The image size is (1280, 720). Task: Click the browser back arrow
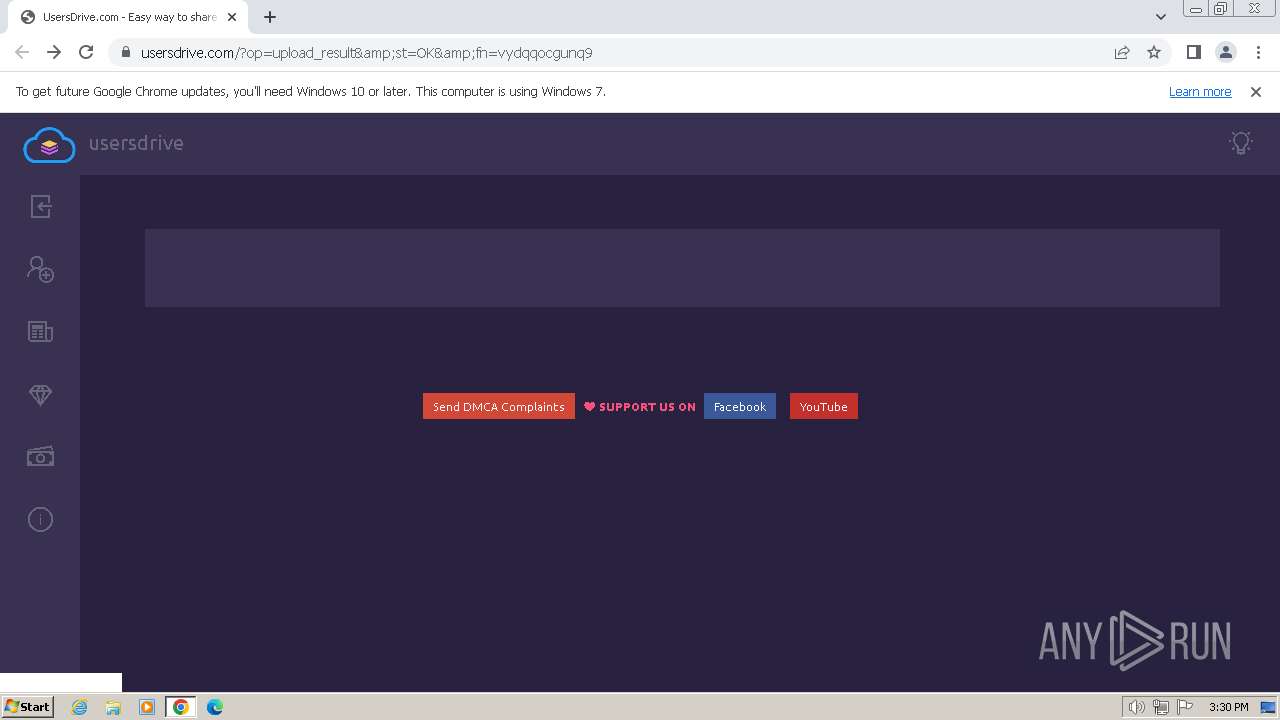click(x=22, y=52)
